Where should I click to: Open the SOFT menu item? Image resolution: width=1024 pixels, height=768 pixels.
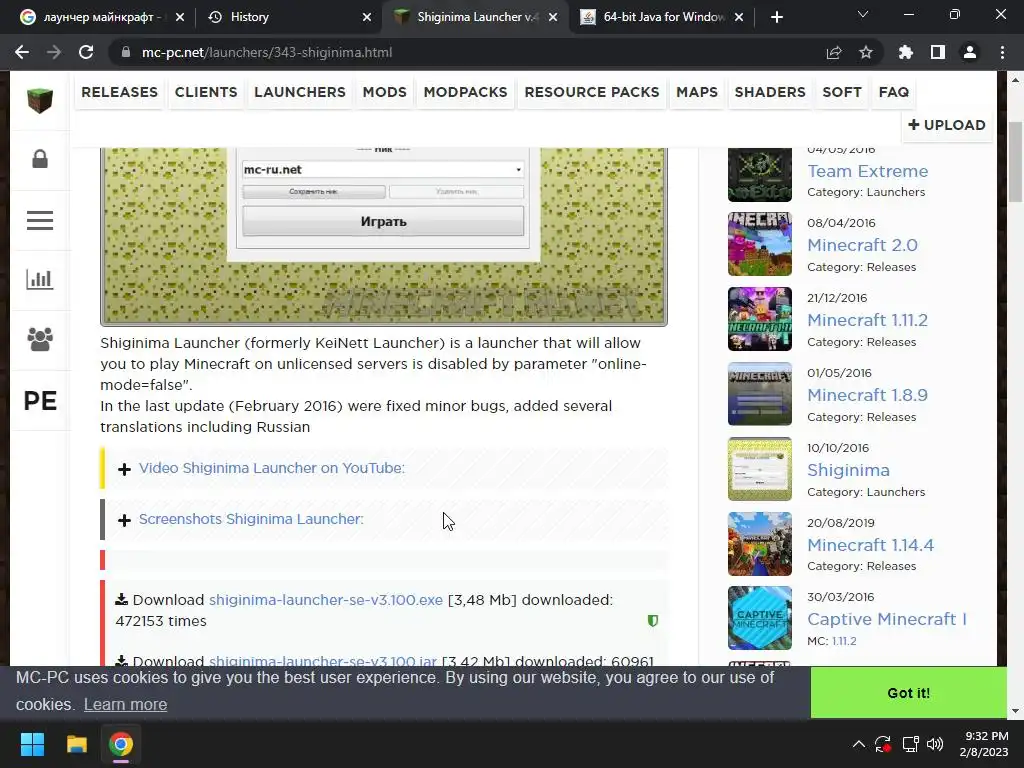coord(842,92)
